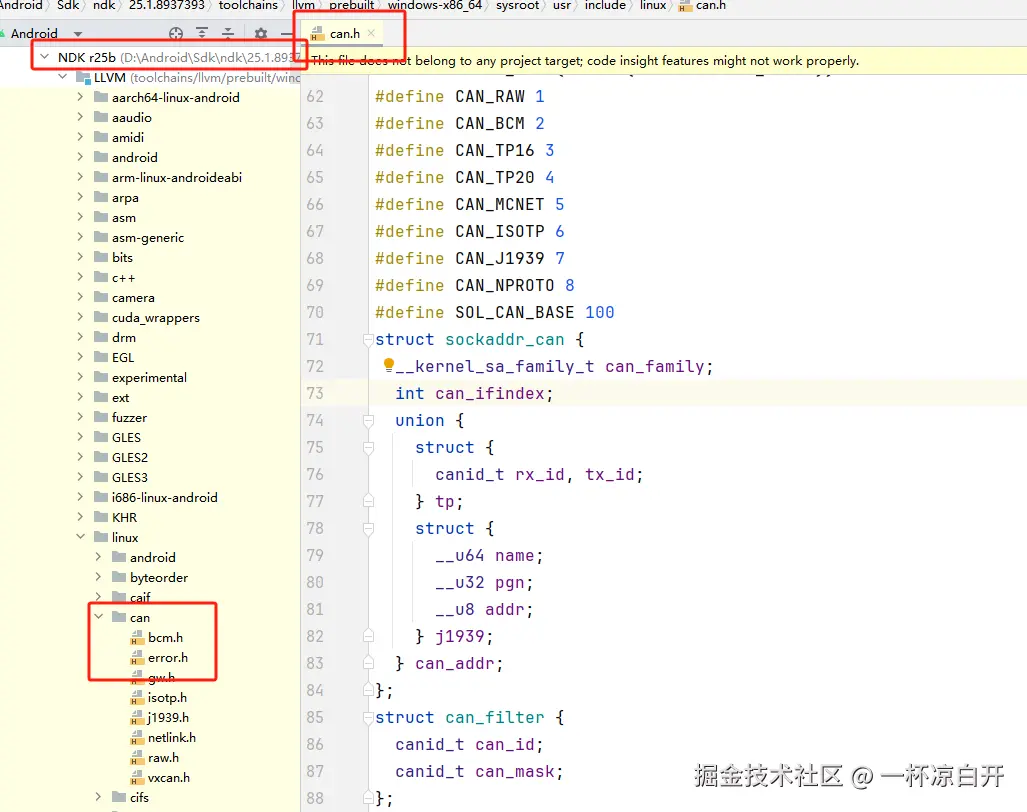Viewport: 1027px width, 812px height.
Task: Click fold end marker at line 83
Action: [x=368, y=663]
